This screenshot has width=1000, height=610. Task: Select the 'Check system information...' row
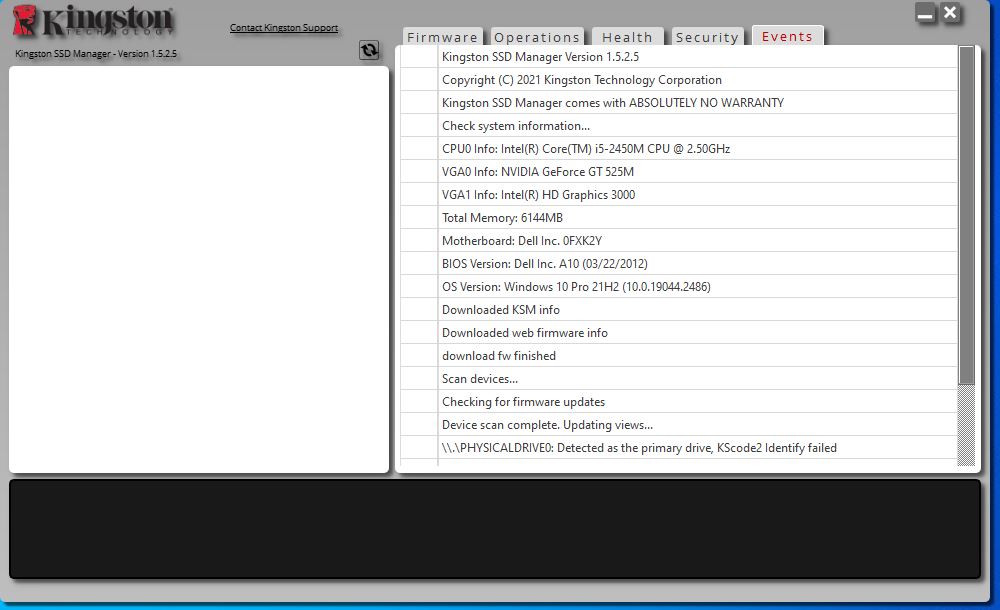(x=679, y=126)
